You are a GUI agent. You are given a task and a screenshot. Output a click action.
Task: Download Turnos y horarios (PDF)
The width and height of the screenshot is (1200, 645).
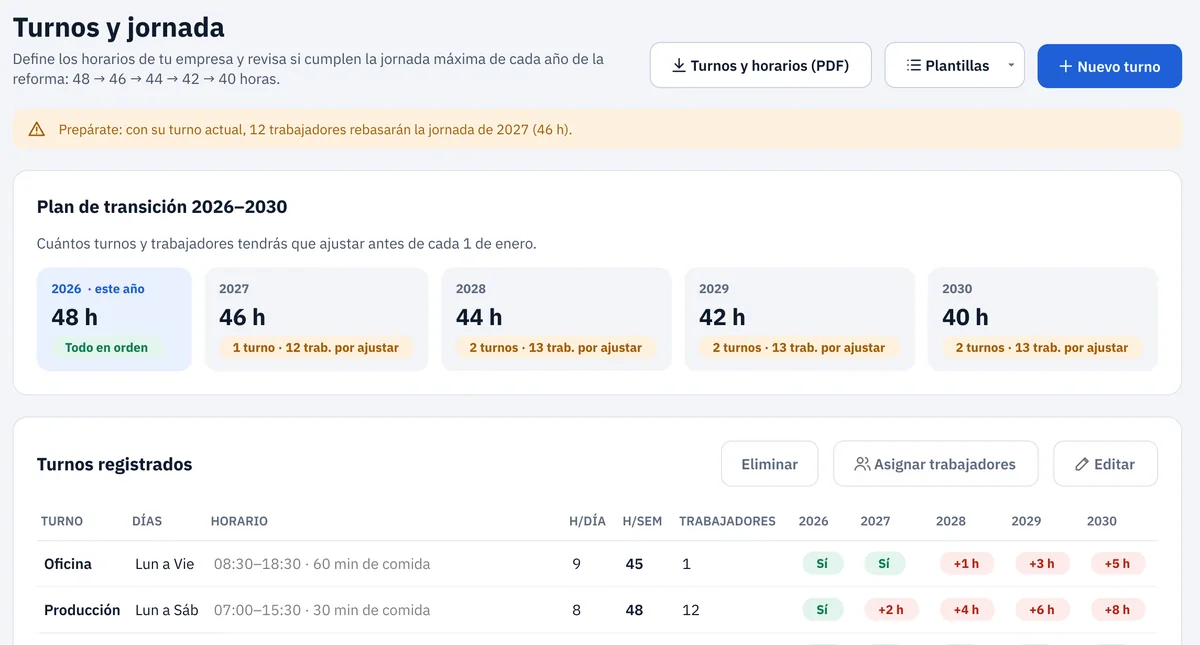[761, 66]
